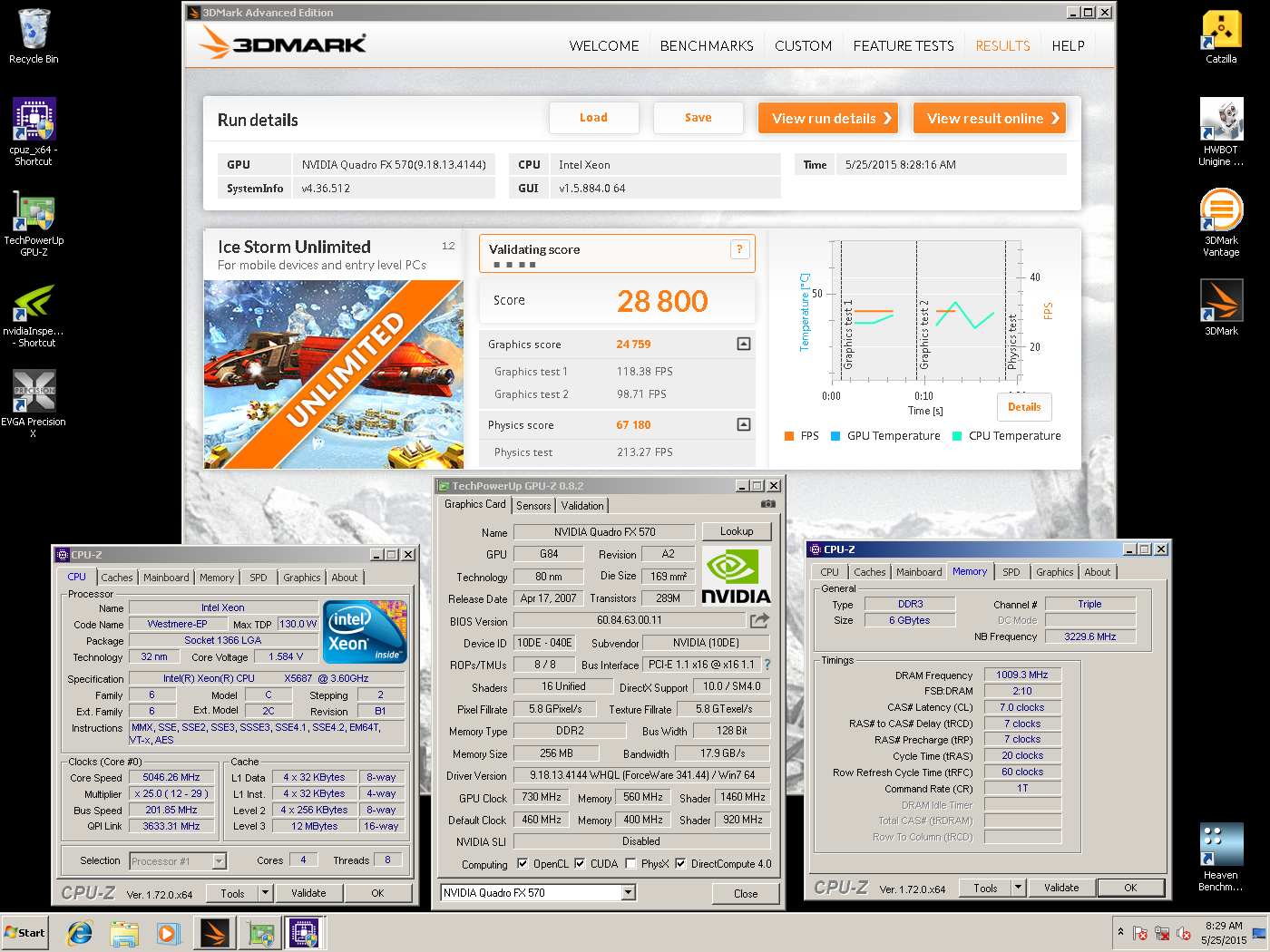The height and width of the screenshot is (952, 1270).
Task: Toggle the DirectCompute 4.0 checkbox
Action: pyautogui.click(x=680, y=864)
